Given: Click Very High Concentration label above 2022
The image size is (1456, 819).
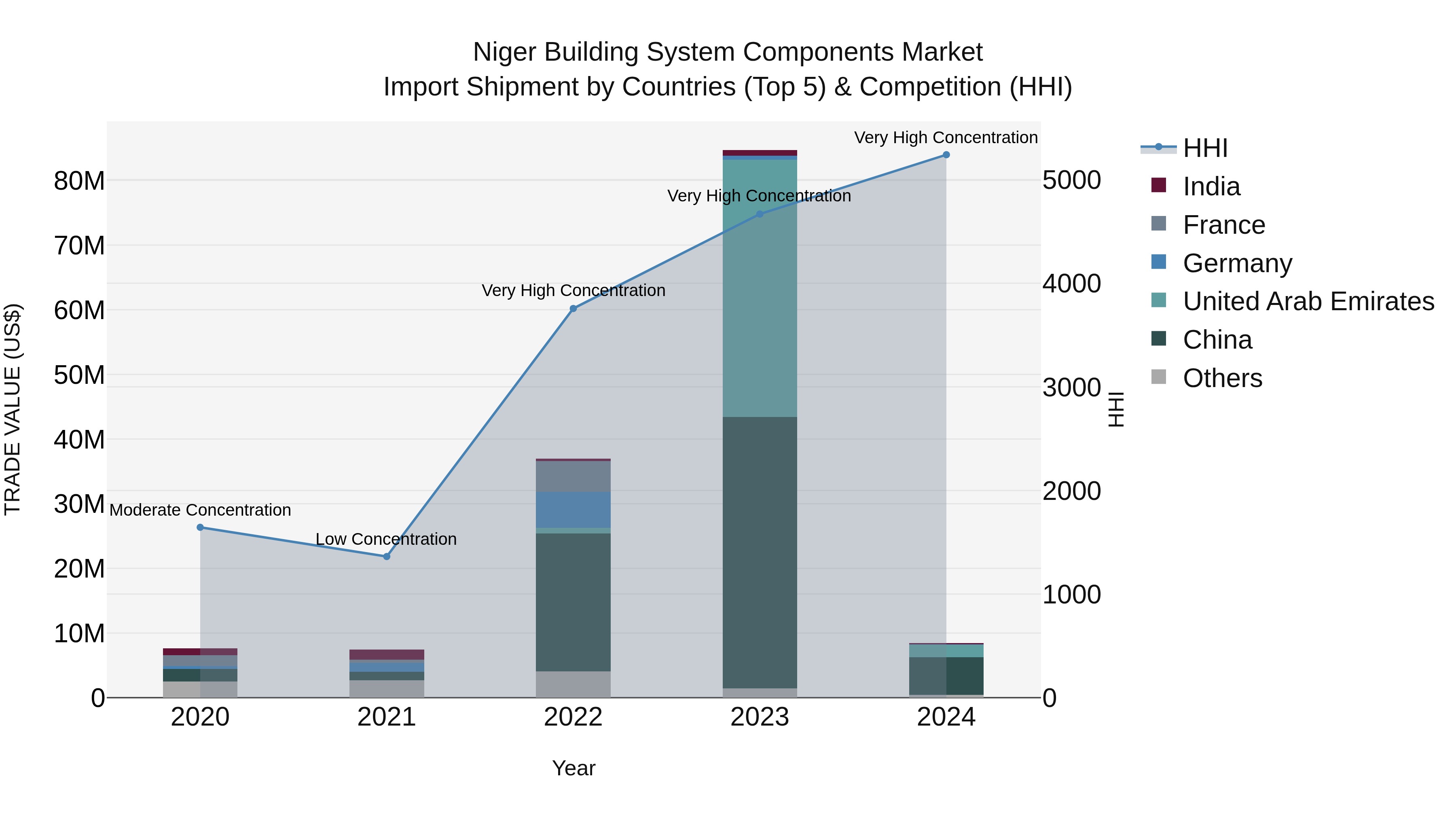Looking at the screenshot, I should (x=573, y=290).
